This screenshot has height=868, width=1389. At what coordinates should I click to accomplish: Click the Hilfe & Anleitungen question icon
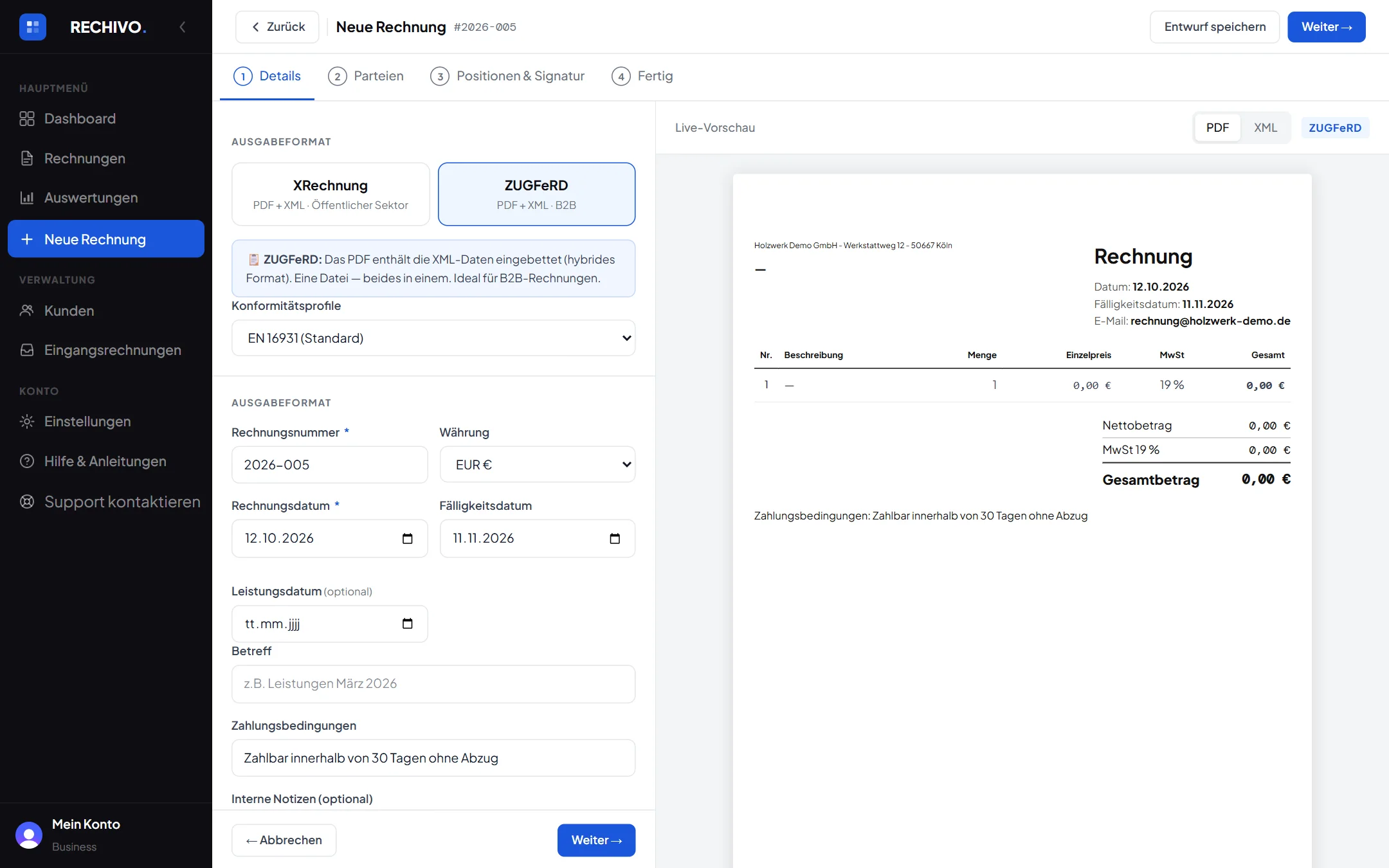tap(27, 461)
